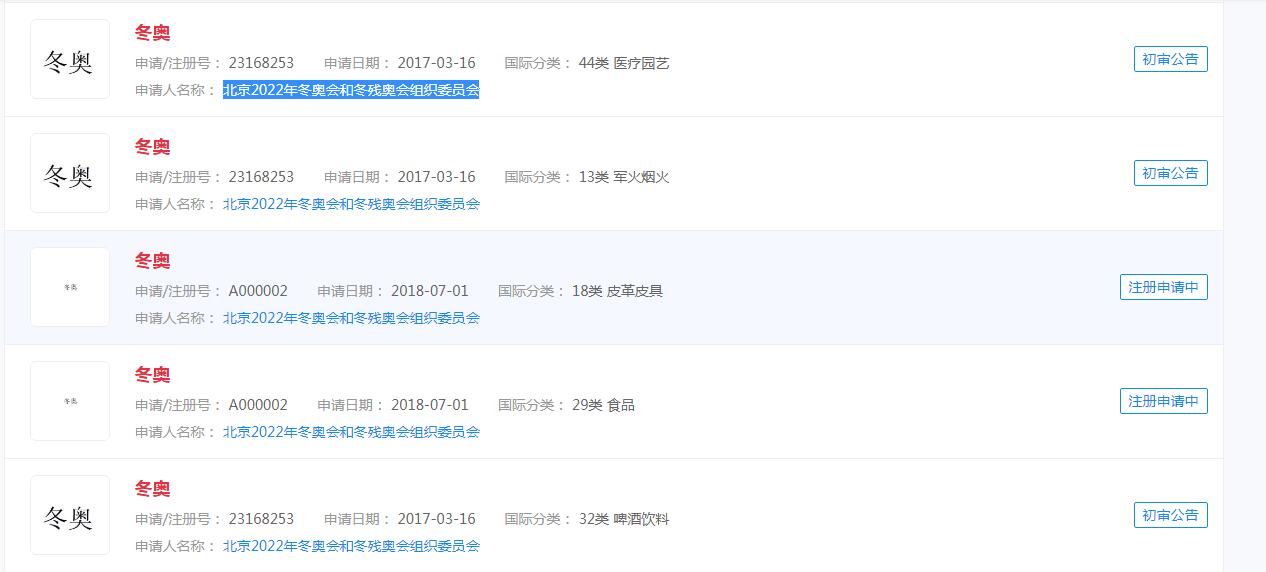Screen dimensions: 1266x572
Task: Open the 冬奥 thumbnail for 29类 食品
Action: tap(70, 401)
